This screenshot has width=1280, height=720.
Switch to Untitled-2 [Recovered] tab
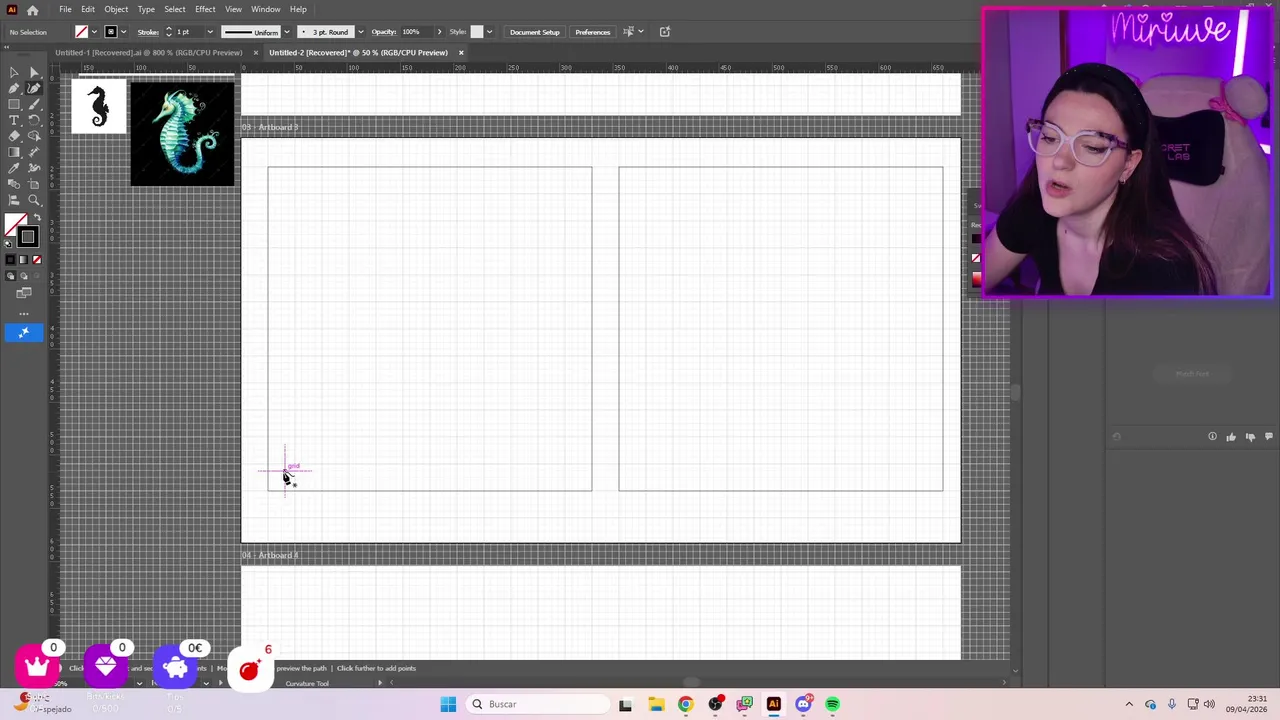[358, 52]
